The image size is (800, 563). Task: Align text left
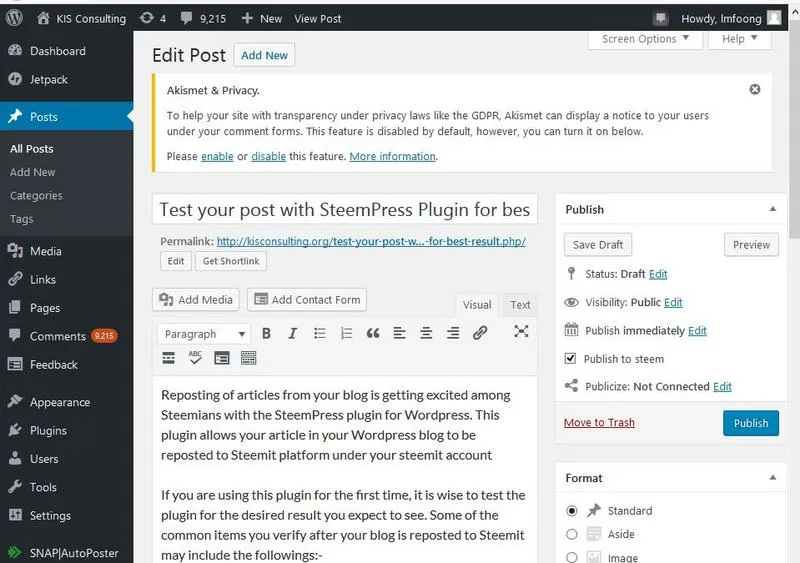399,333
